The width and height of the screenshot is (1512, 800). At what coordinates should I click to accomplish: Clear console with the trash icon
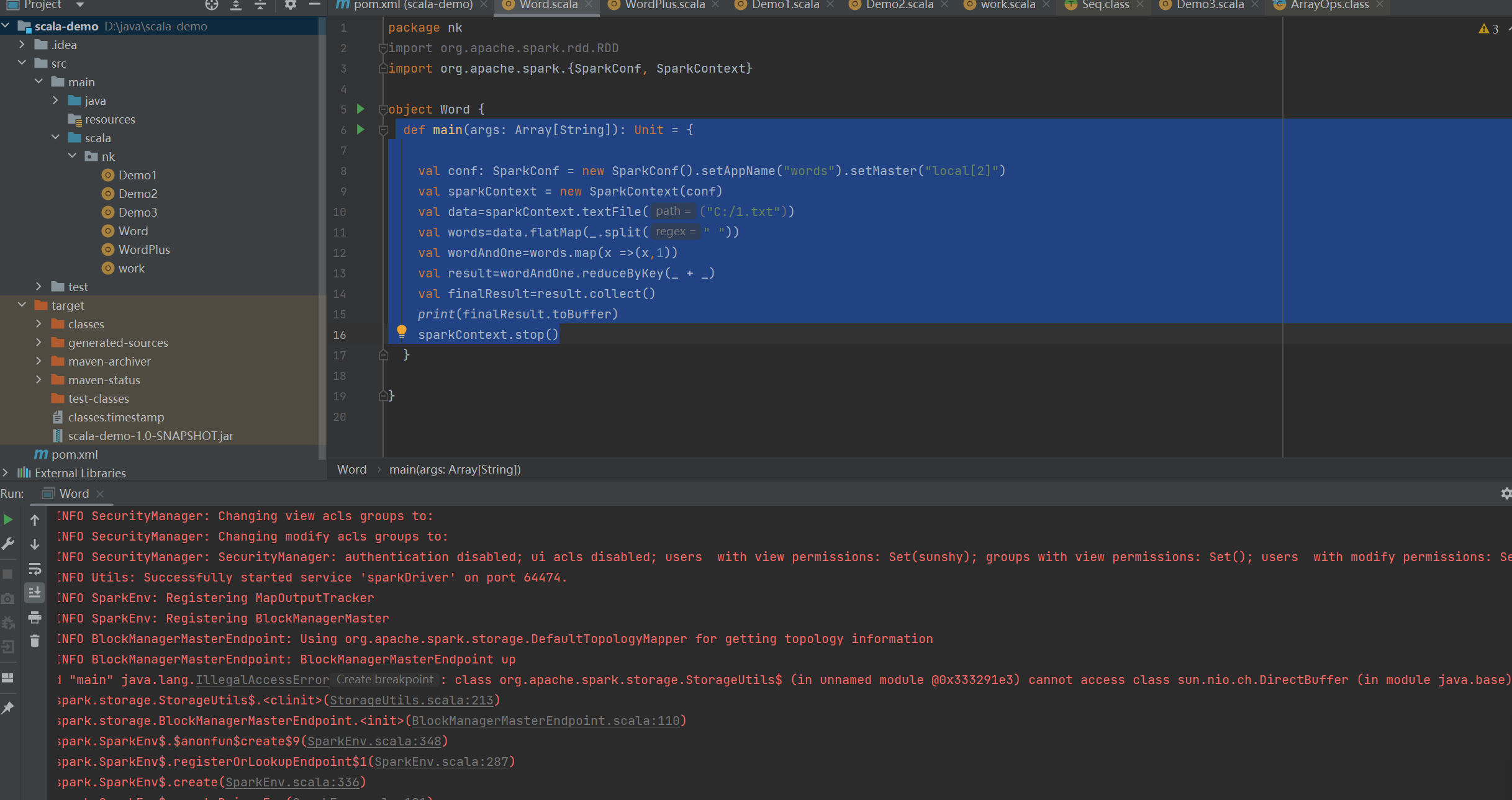pos(35,641)
